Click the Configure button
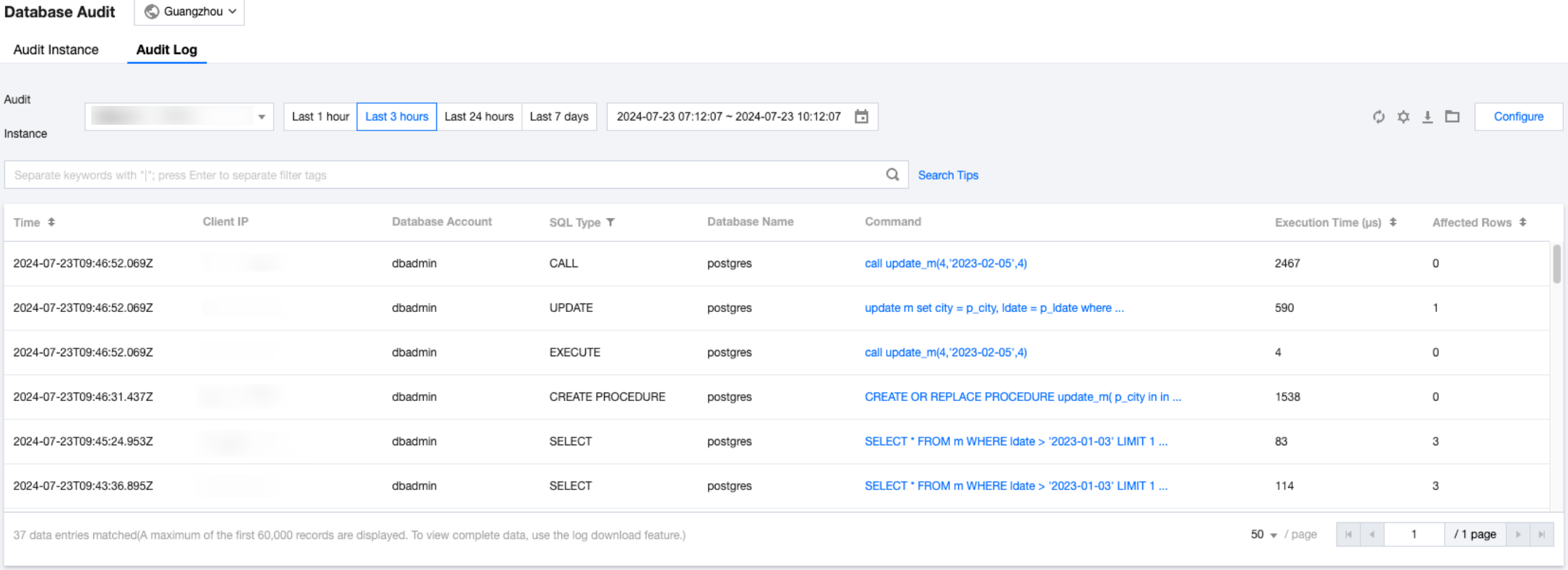This screenshot has width=1568, height=570. coord(1518,116)
